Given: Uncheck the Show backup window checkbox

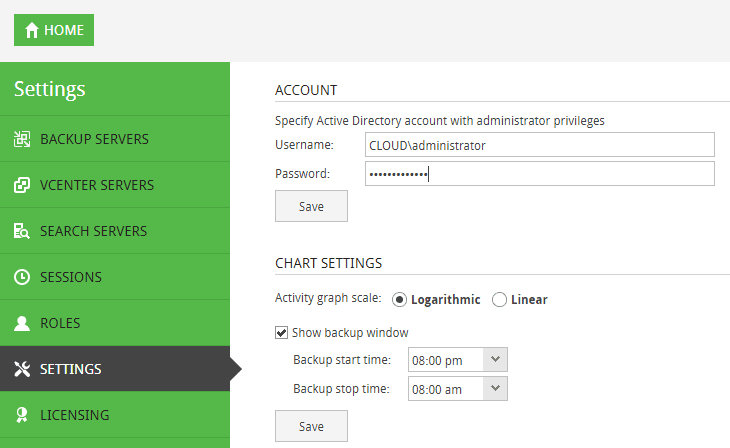Looking at the screenshot, I should coord(281,332).
